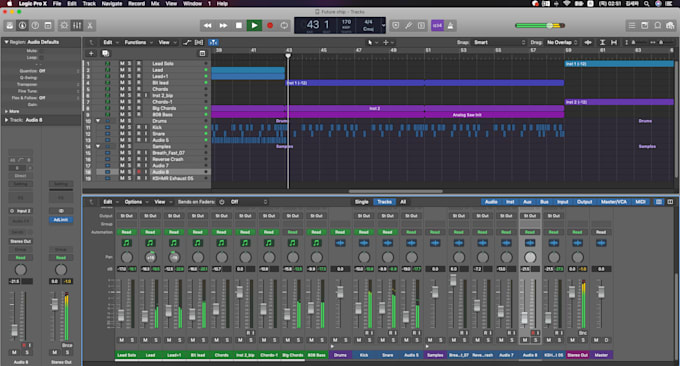Stop playback with the Stop button
The height and width of the screenshot is (366, 680).
(239, 26)
